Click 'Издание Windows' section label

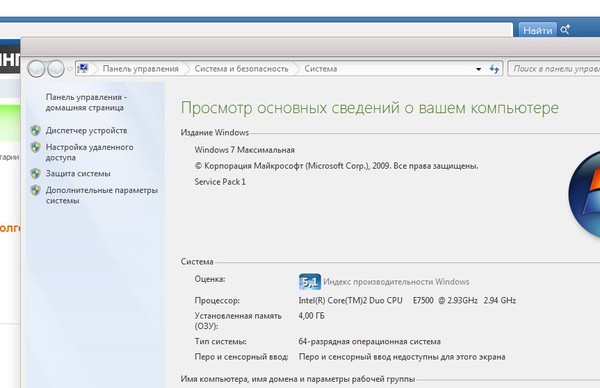tap(215, 133)
